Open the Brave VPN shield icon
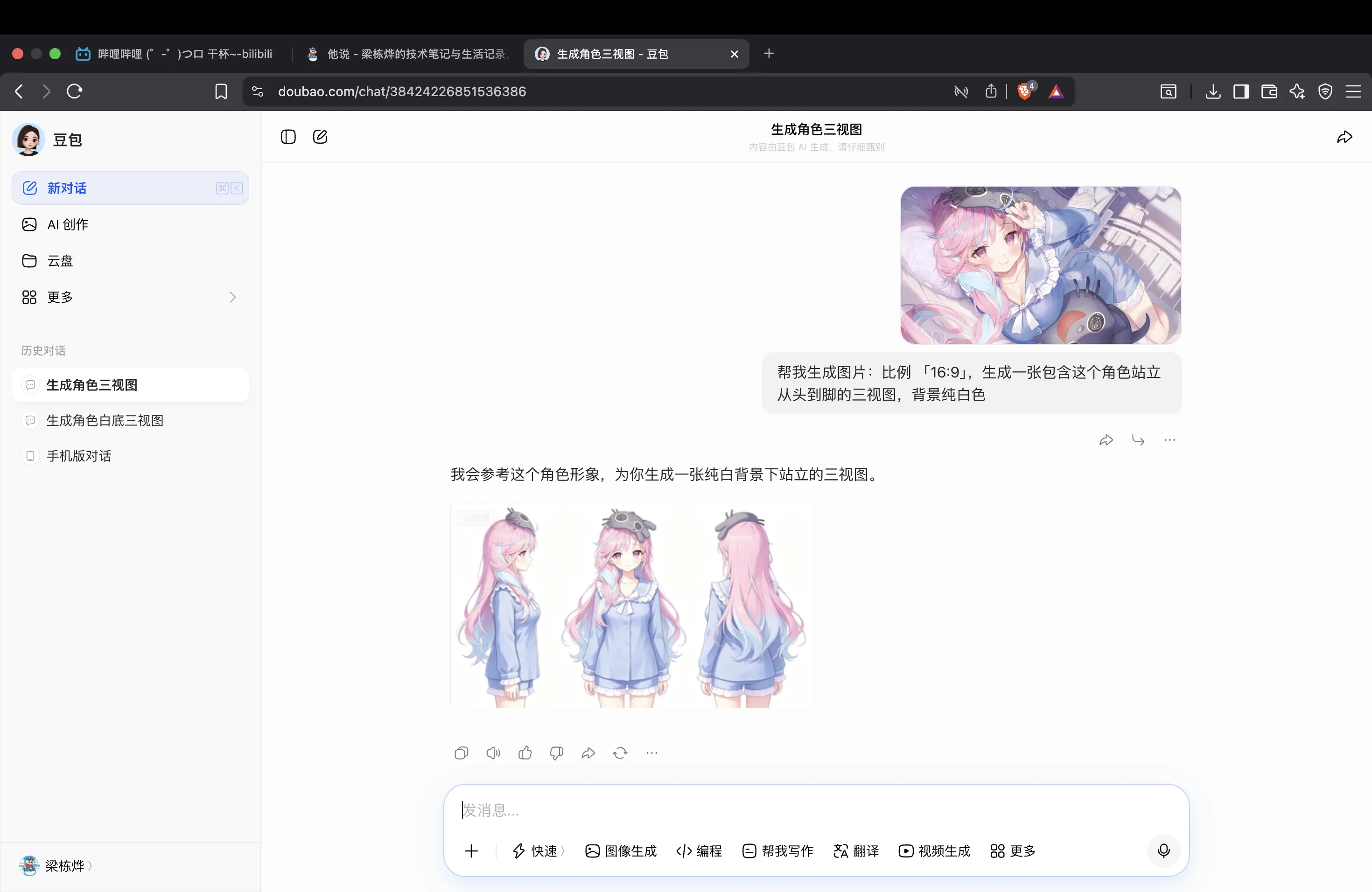1372x892 pixels. 1325,91
